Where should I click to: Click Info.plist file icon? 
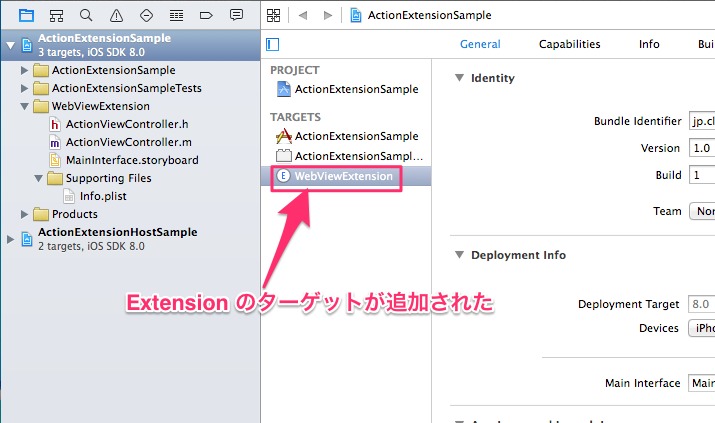tap(69, 196)
